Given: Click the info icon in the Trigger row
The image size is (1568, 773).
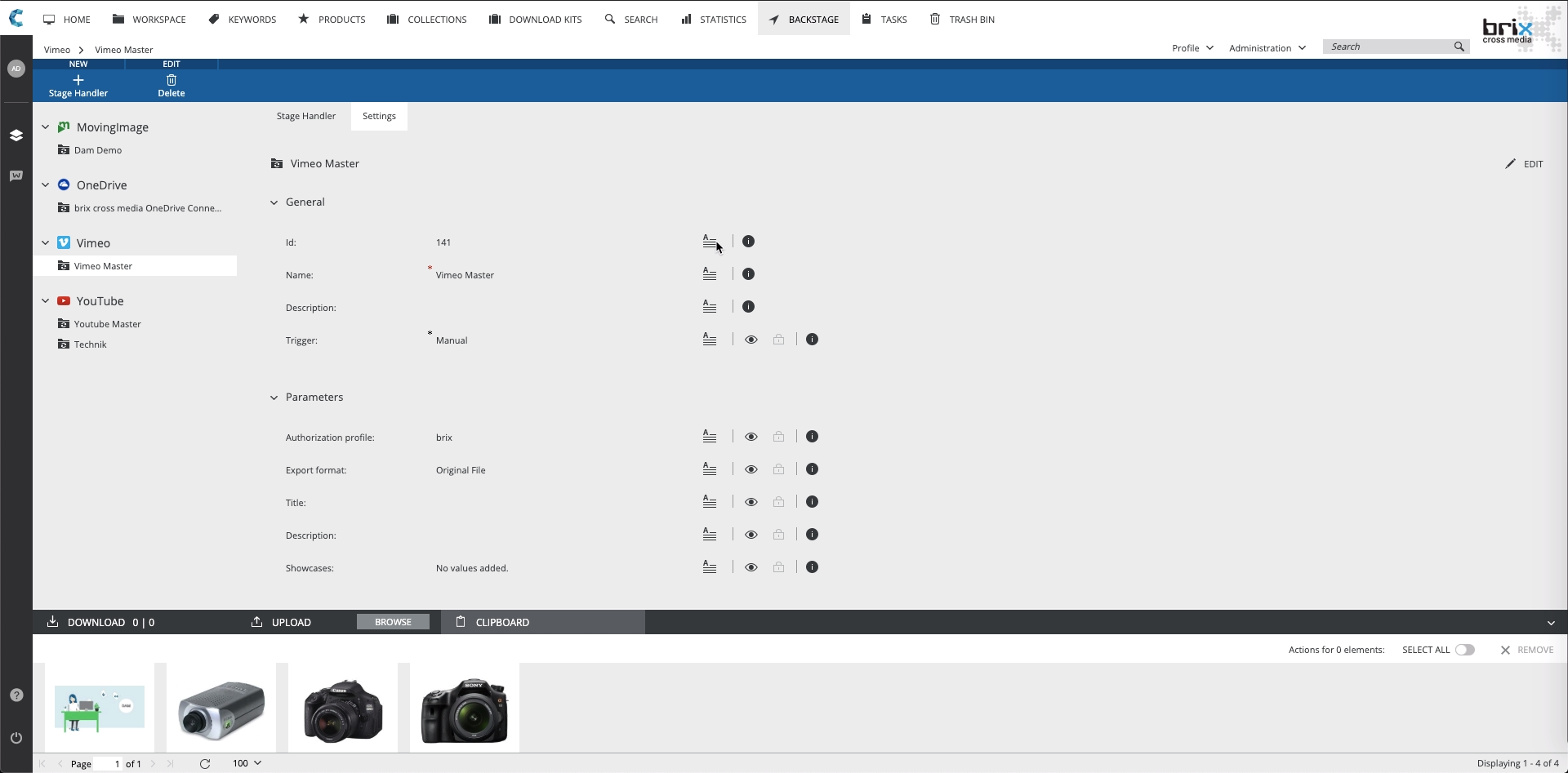Looking at the screenshot, I should pyautogui.click(x=812, y=340).
